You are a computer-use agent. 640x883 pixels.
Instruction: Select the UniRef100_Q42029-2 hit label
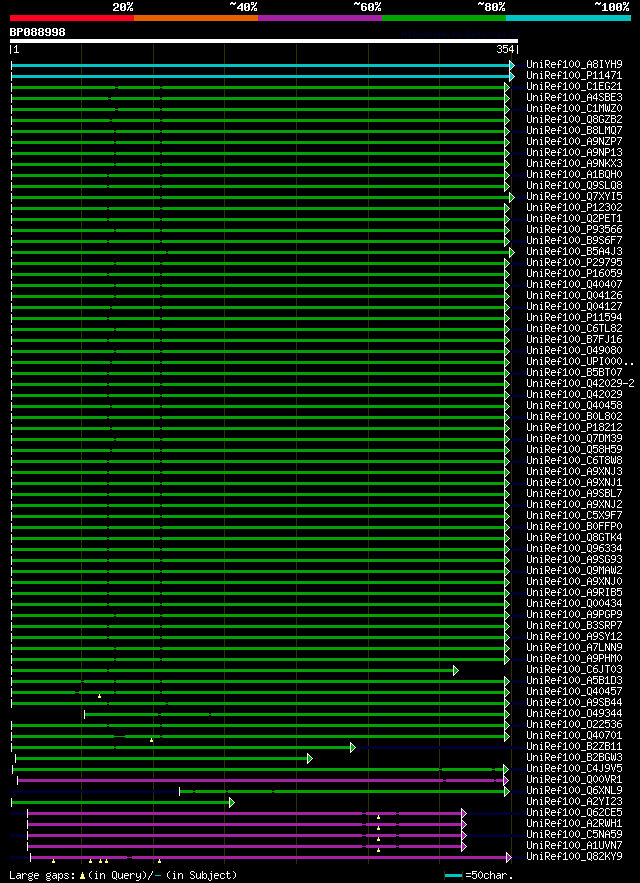tap(580, 384)
